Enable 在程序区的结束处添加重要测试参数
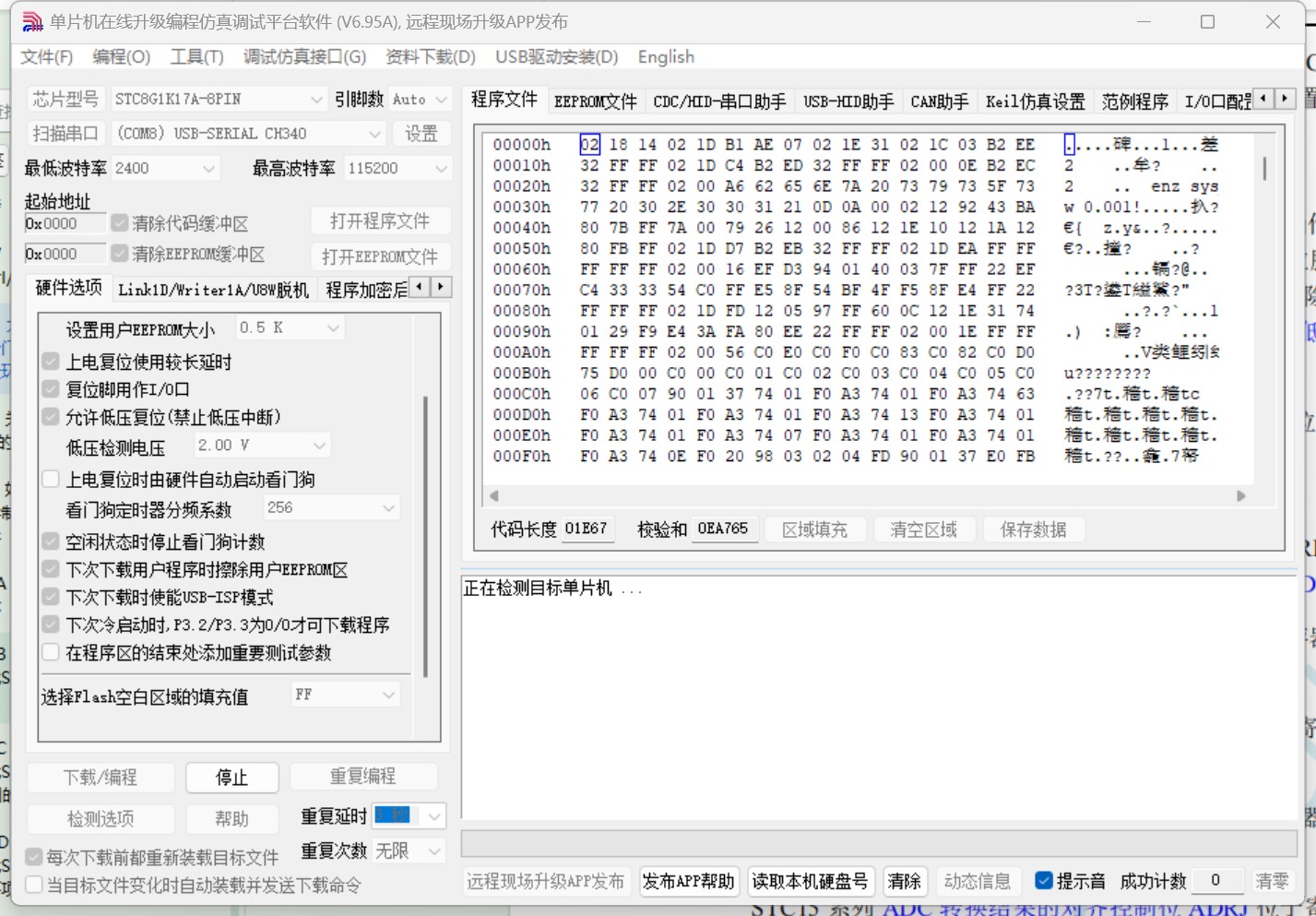The image size is (1316, 916). click(51, 652)
